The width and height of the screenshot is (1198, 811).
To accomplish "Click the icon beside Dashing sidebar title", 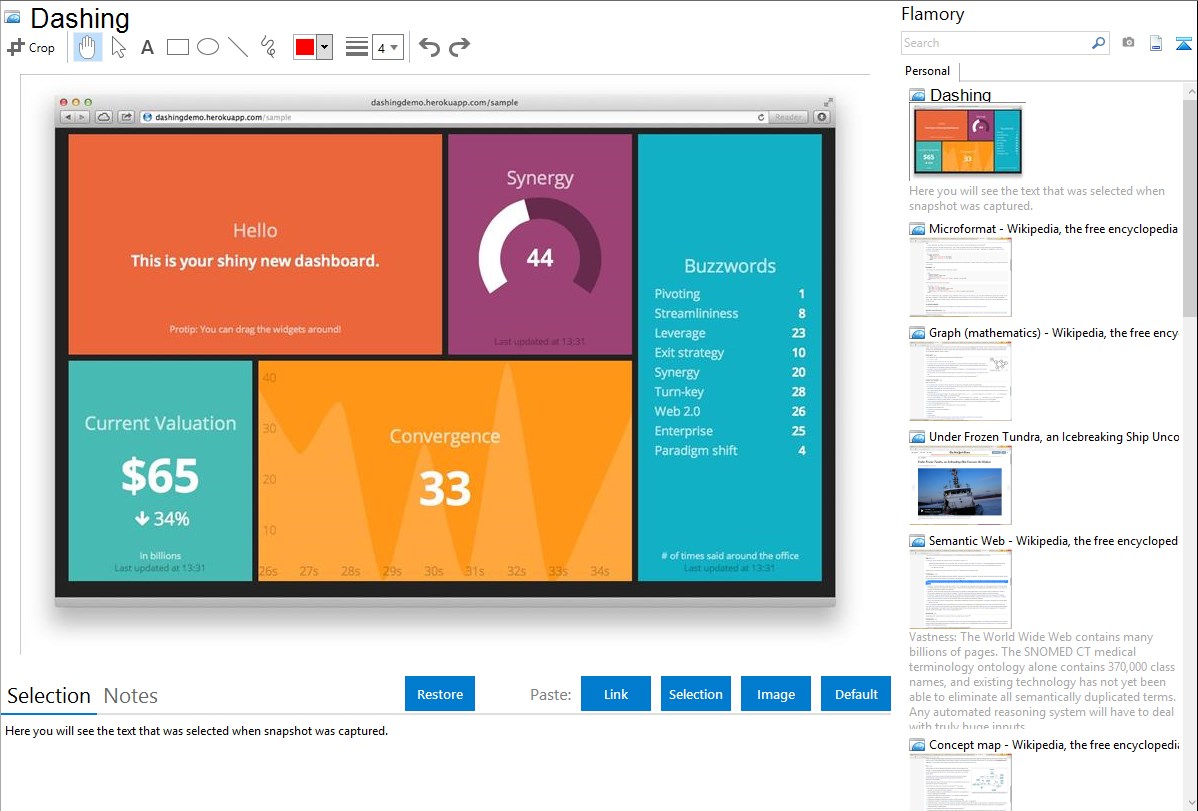I will [x=917, y=95].
